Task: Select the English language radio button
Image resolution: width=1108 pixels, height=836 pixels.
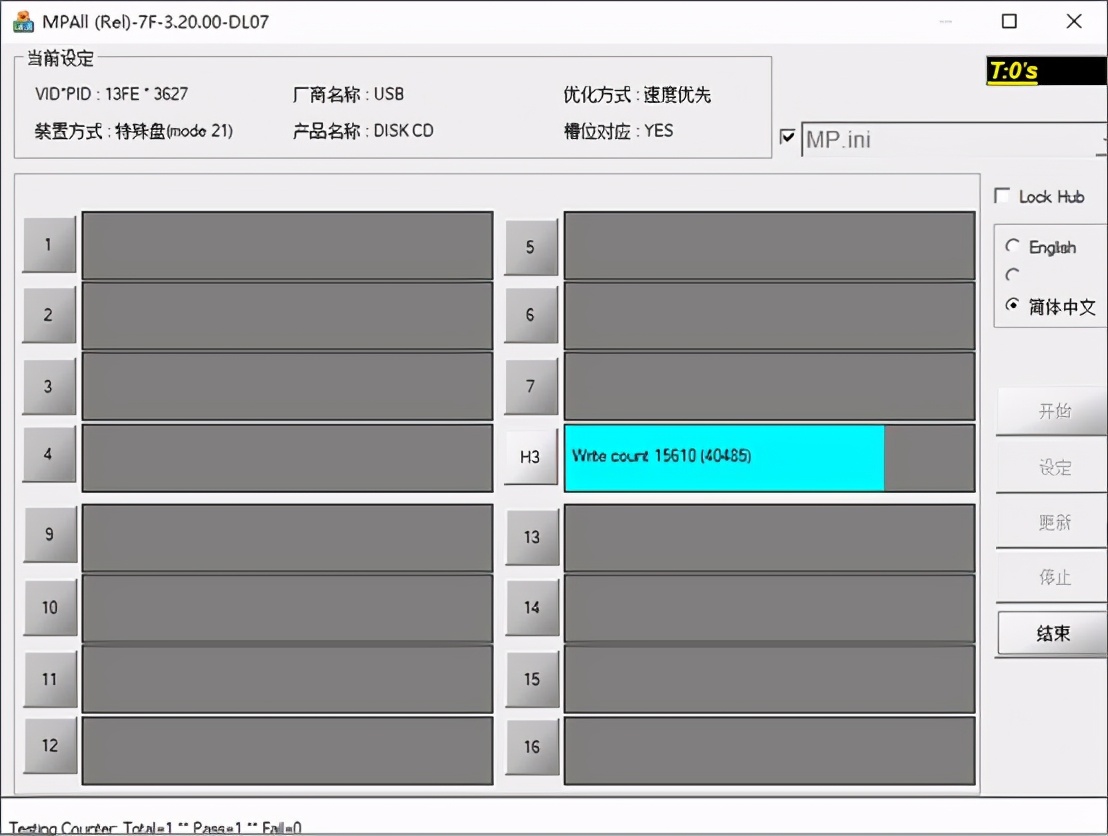Action: [1013, 246]
